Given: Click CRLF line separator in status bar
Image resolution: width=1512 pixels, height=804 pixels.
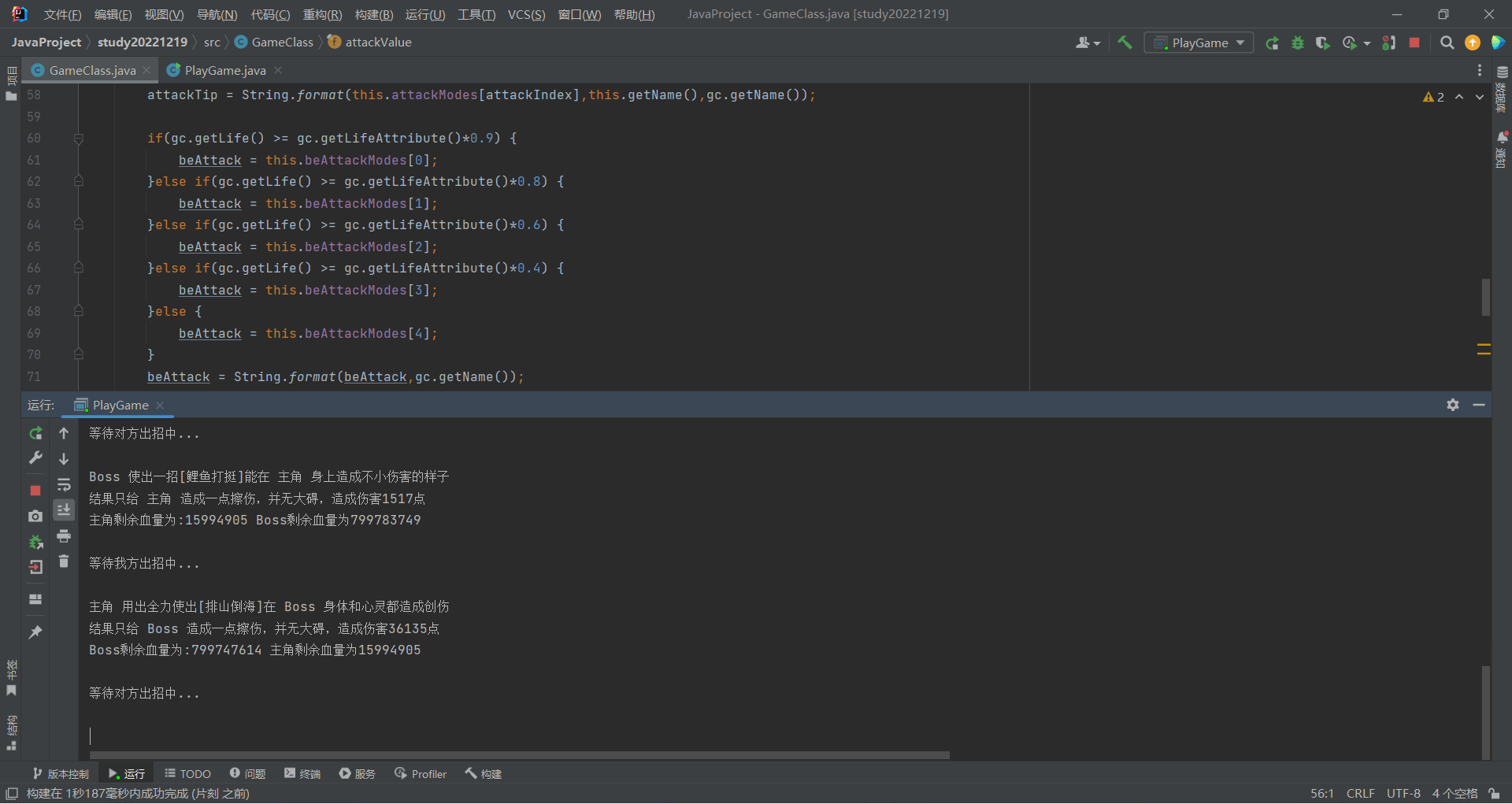Looking at the screenshot, I should point(1360,793).
